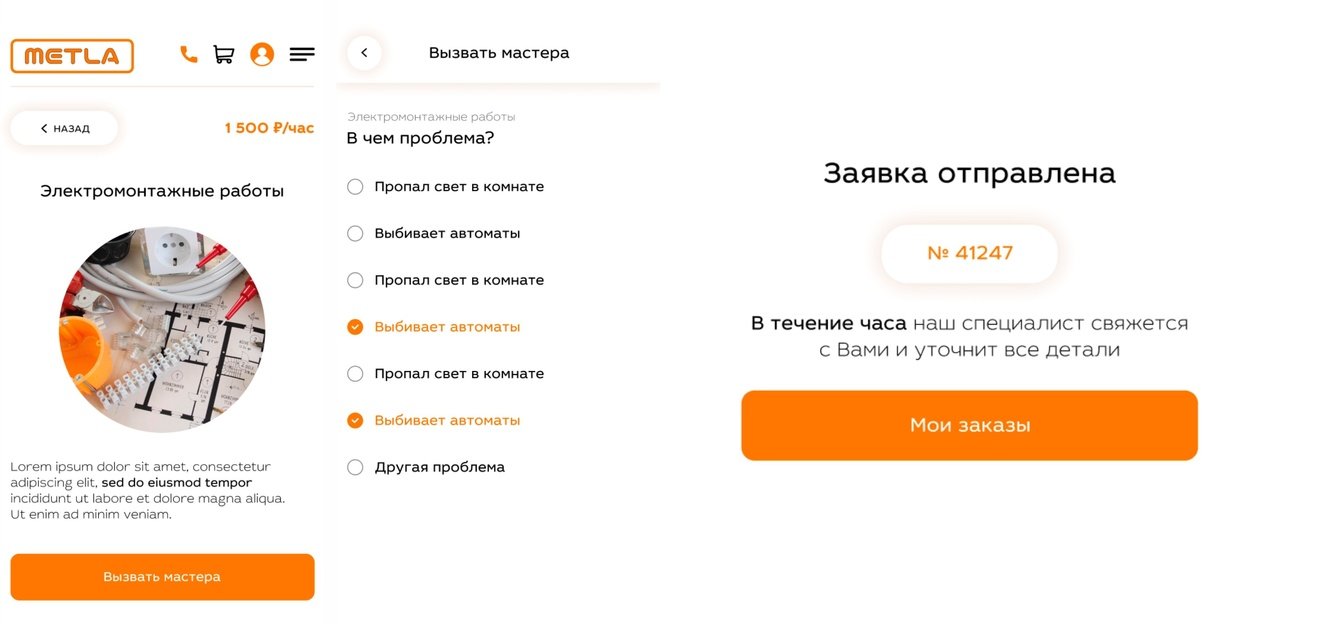Select the first Пропал свет в комнате option
Image resolution: width=1340 pixels, height=624 pixels.
pos(355,187)
